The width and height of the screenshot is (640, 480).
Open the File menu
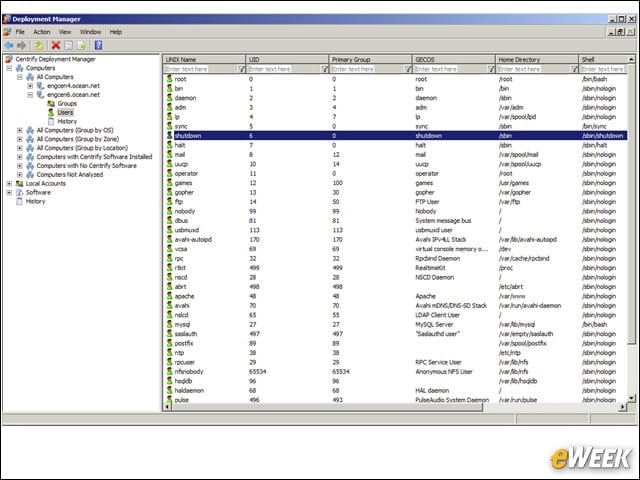coord(20,32)
